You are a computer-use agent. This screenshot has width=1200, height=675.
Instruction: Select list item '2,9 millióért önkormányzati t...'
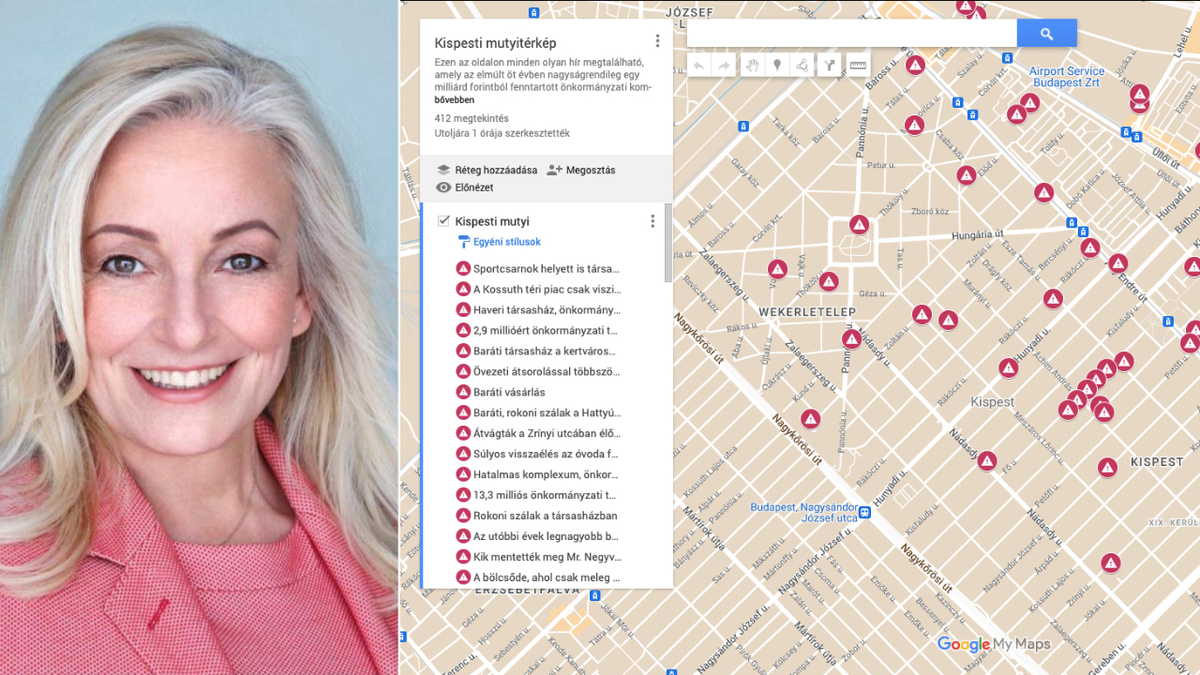click(x=546, y=330)
